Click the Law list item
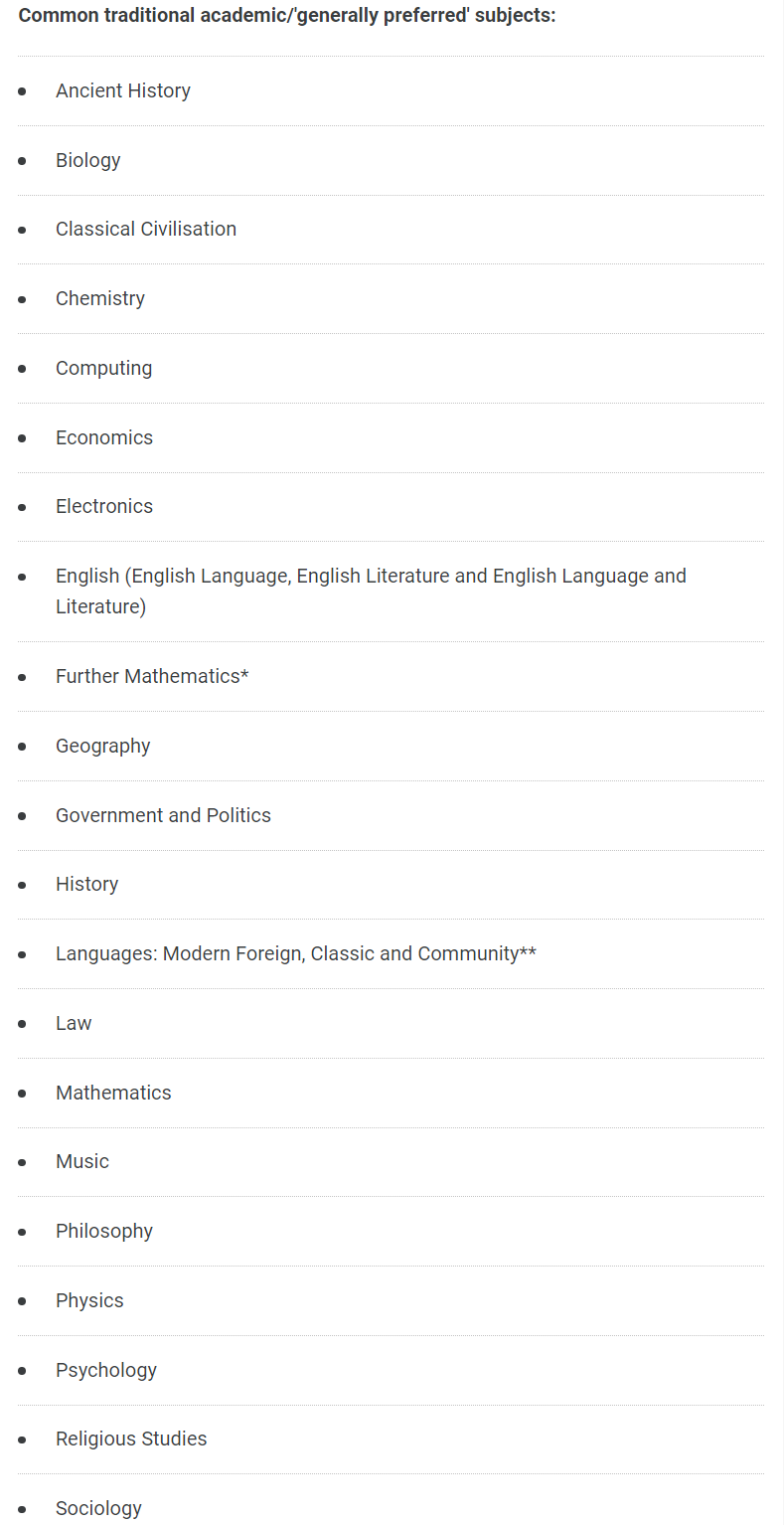784x1525 pixels. click(x=74, y=1023)
